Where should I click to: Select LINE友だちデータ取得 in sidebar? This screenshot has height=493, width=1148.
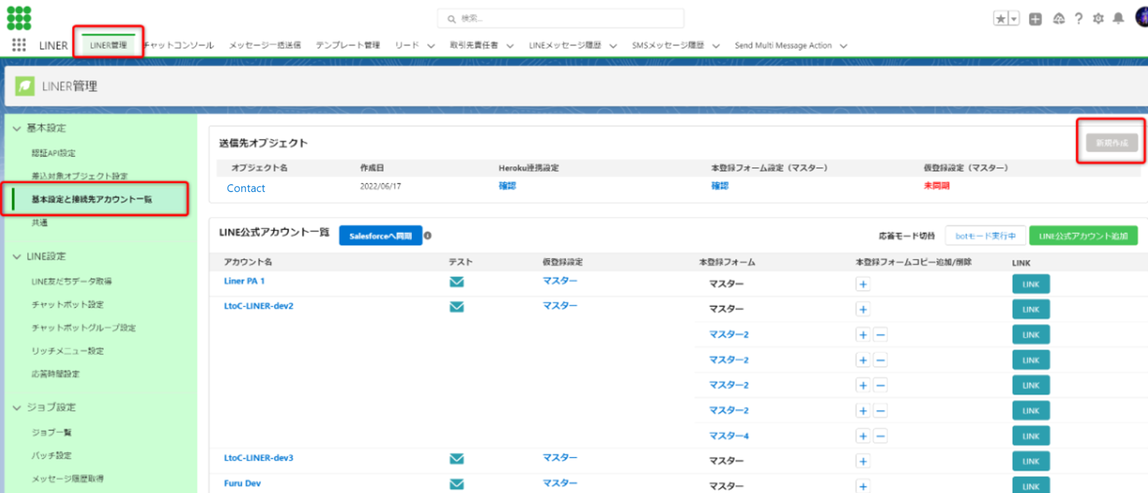click(x=72, y=281)
